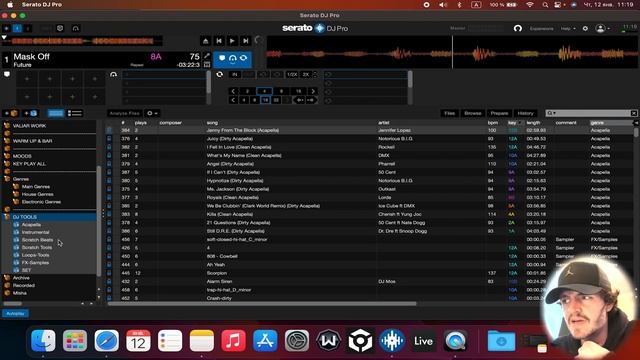Switch the library to the list view icon

[75, 113]
